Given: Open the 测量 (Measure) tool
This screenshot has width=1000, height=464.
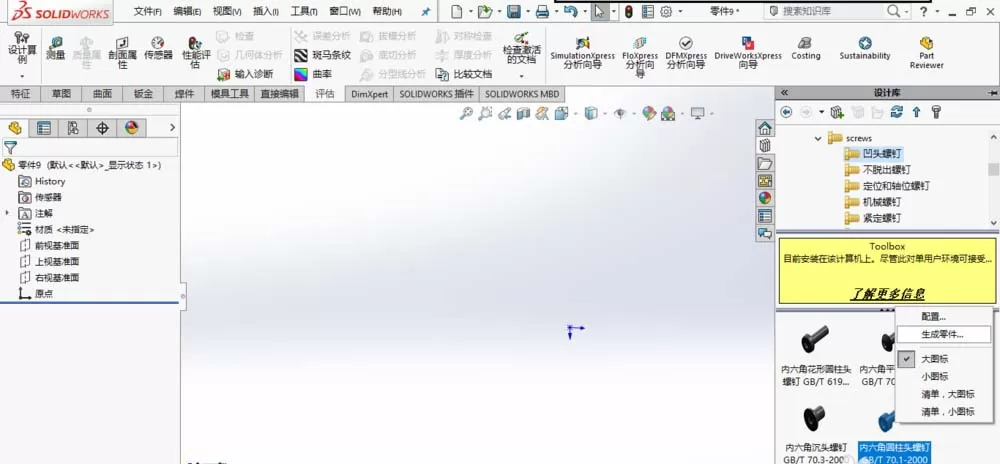Looking at the screenshot, I should click(x=55, y=48).
